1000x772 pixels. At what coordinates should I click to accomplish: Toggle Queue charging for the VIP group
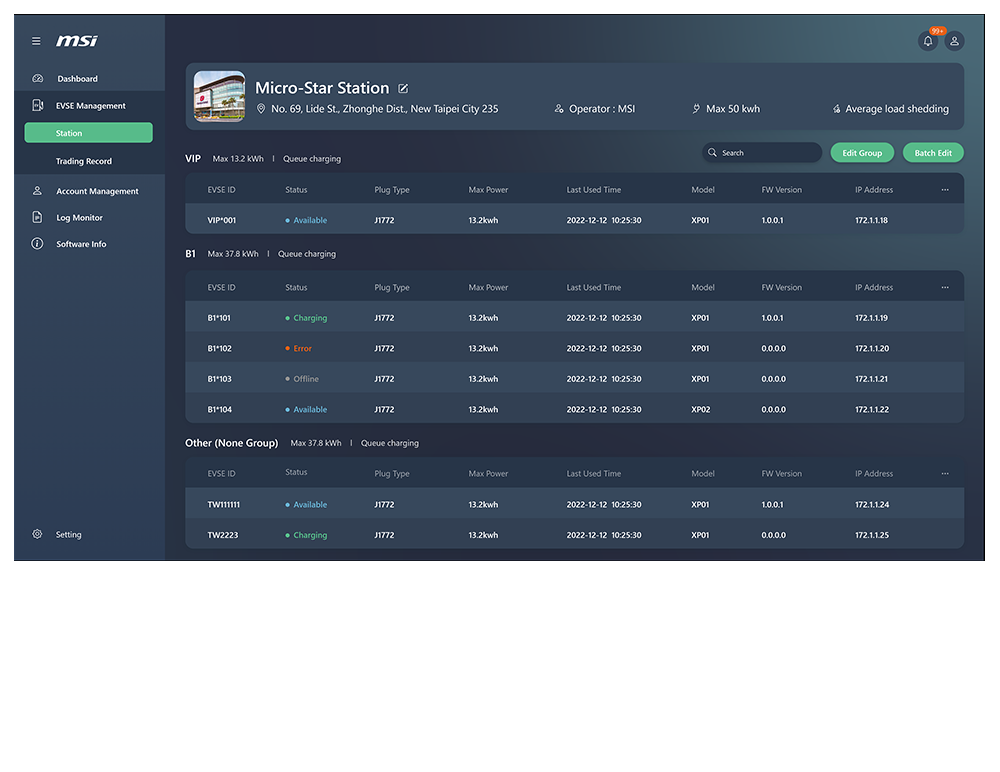pos(312,157)
